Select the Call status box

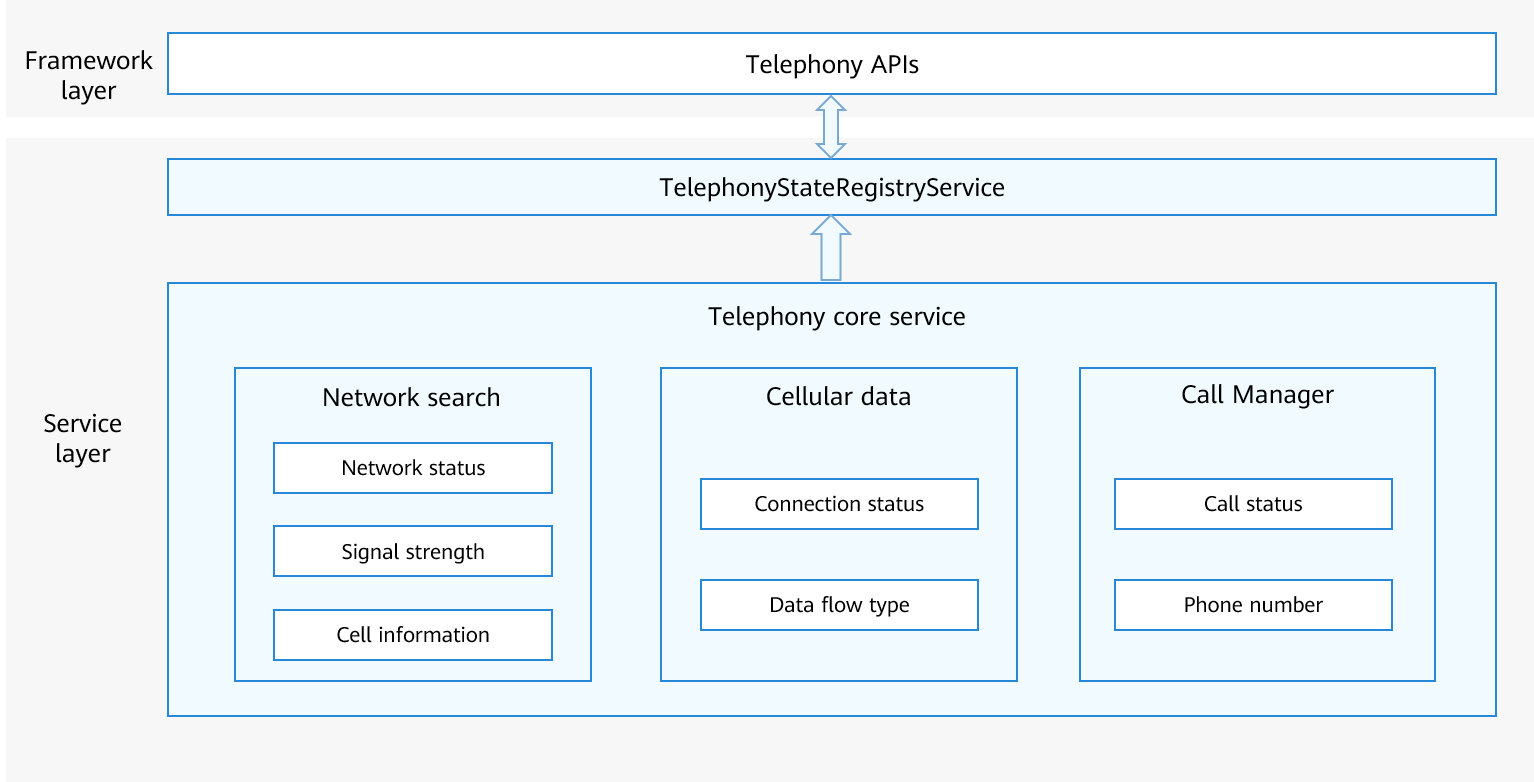click(x=1252, y=504)
